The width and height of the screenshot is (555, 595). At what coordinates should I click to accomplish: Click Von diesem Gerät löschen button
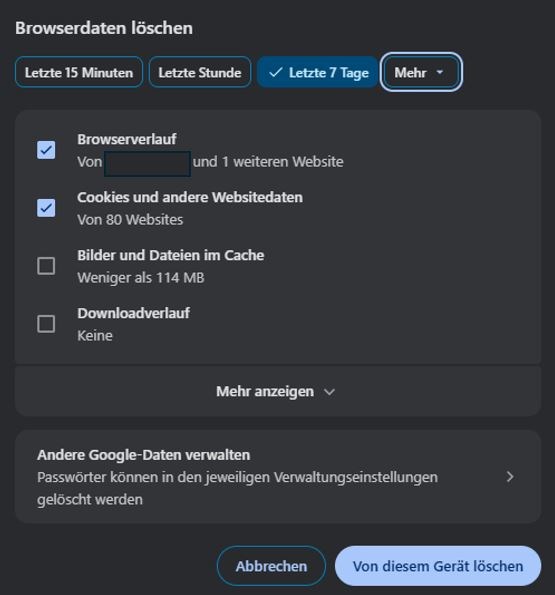point(438,566)
